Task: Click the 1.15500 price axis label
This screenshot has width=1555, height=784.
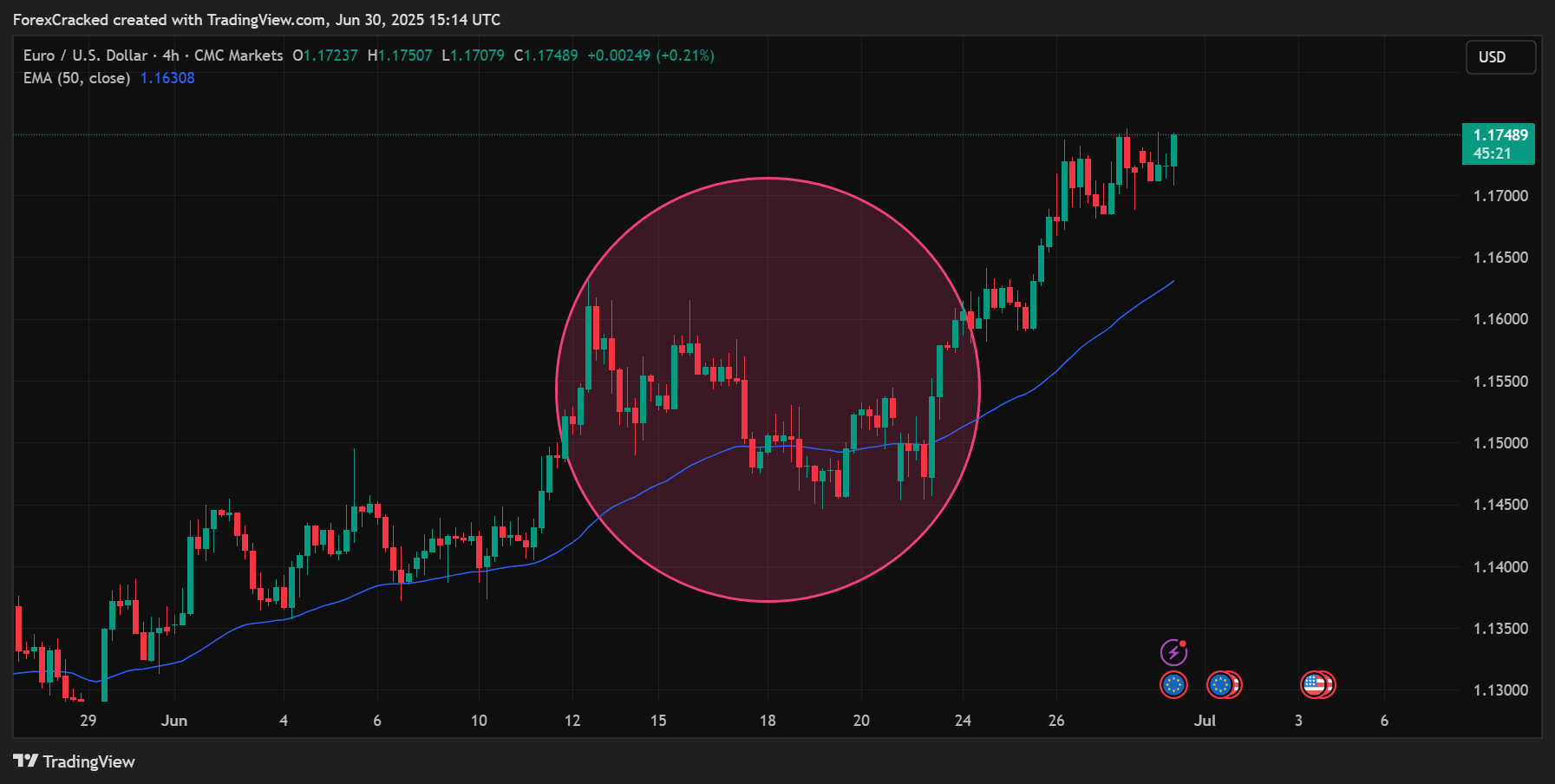Action: [1500, 382]
